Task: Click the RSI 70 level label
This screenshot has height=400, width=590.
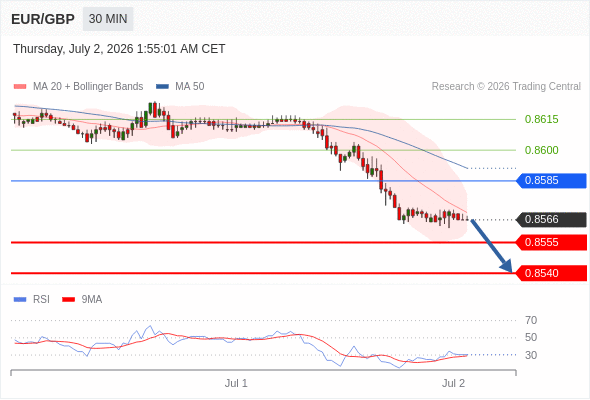Action: tap(531, 321)
